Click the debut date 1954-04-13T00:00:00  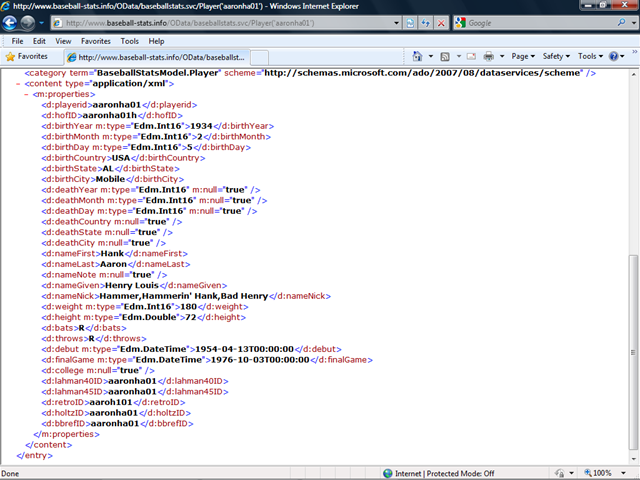tap(244, 349)
